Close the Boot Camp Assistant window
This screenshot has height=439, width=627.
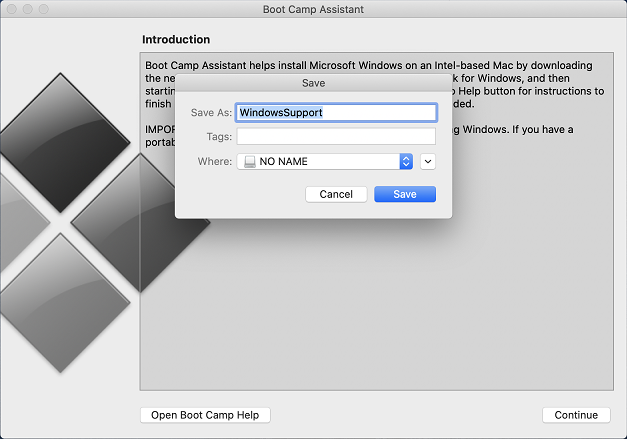pyautogui.click(x=12, y=9)
